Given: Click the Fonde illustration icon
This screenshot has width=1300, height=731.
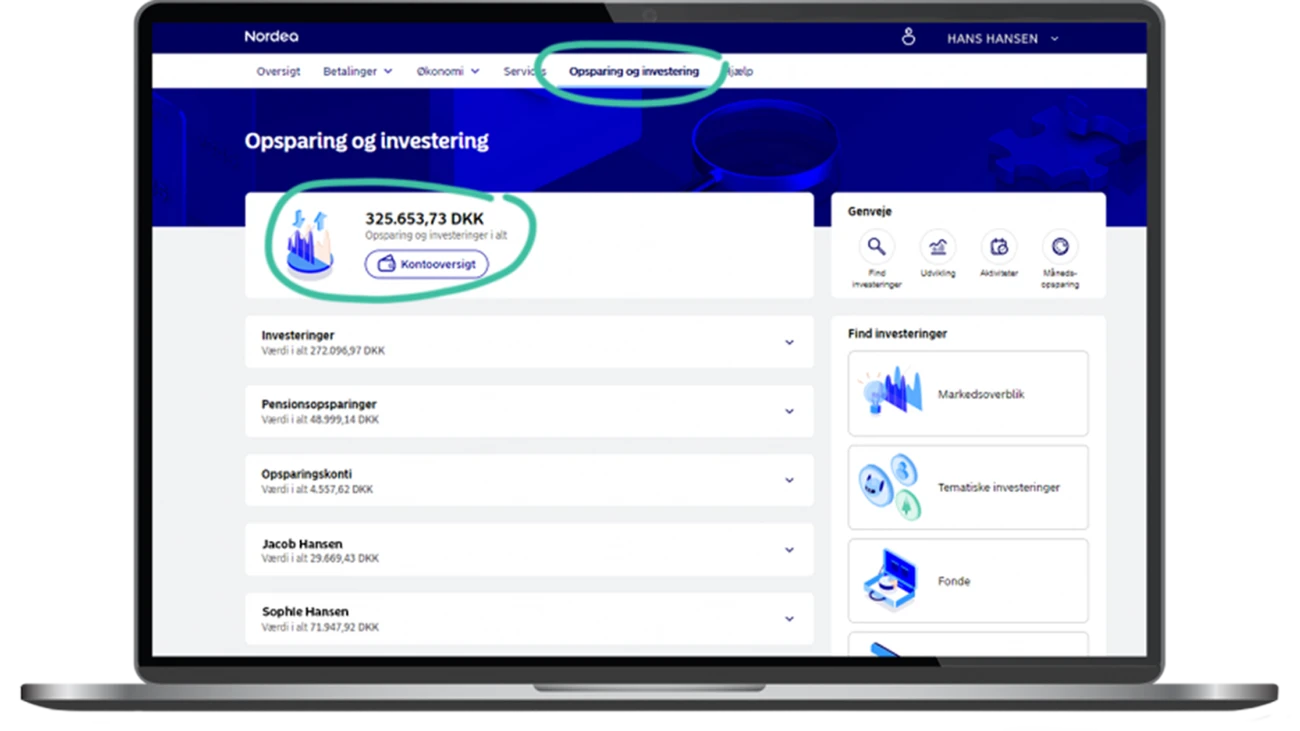Looking at the screenshot, I should (x=889, y=581).
